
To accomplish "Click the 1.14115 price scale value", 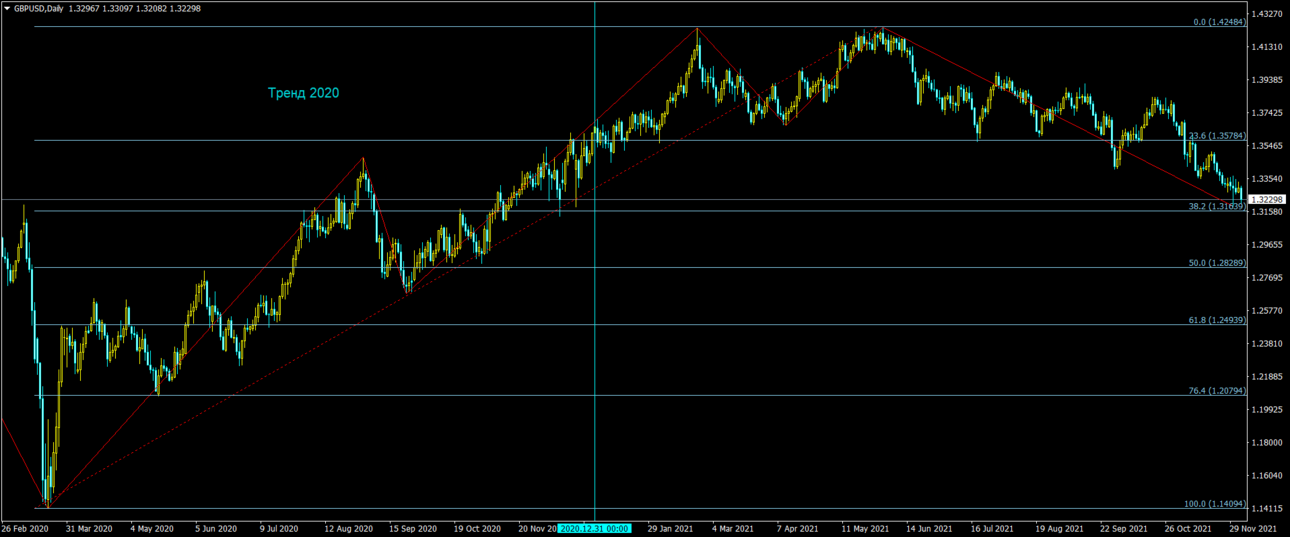I will click(x=1267, y=509).
